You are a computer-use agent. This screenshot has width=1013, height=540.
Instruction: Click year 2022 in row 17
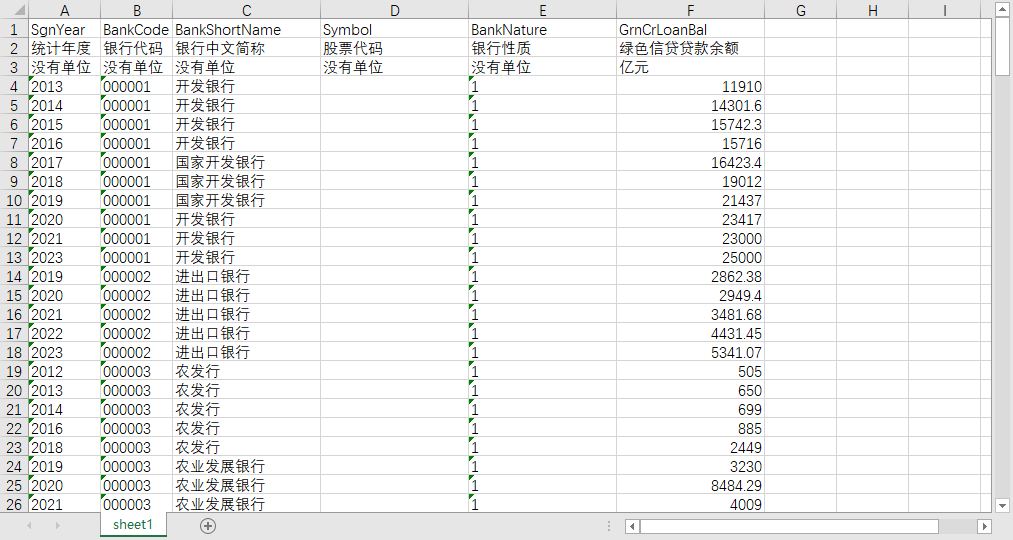point(65,333)
